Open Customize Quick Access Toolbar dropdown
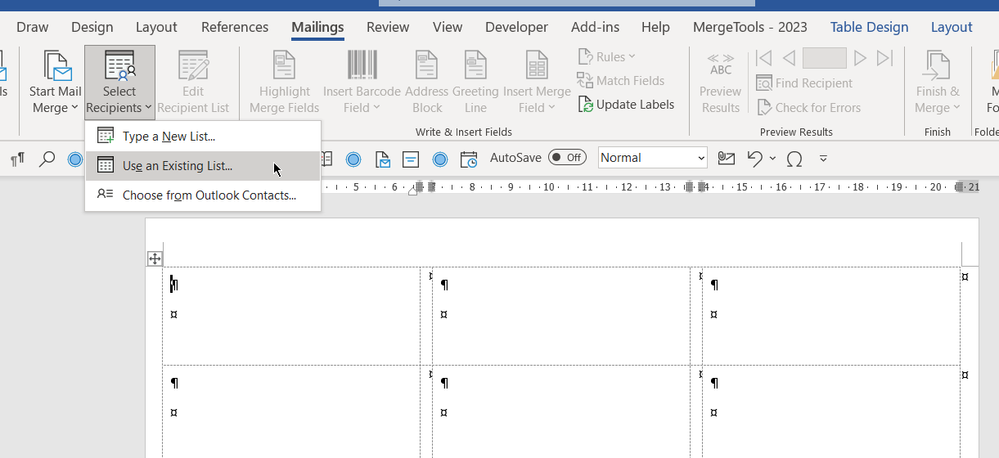999x458 pixels. click(823, 158)
